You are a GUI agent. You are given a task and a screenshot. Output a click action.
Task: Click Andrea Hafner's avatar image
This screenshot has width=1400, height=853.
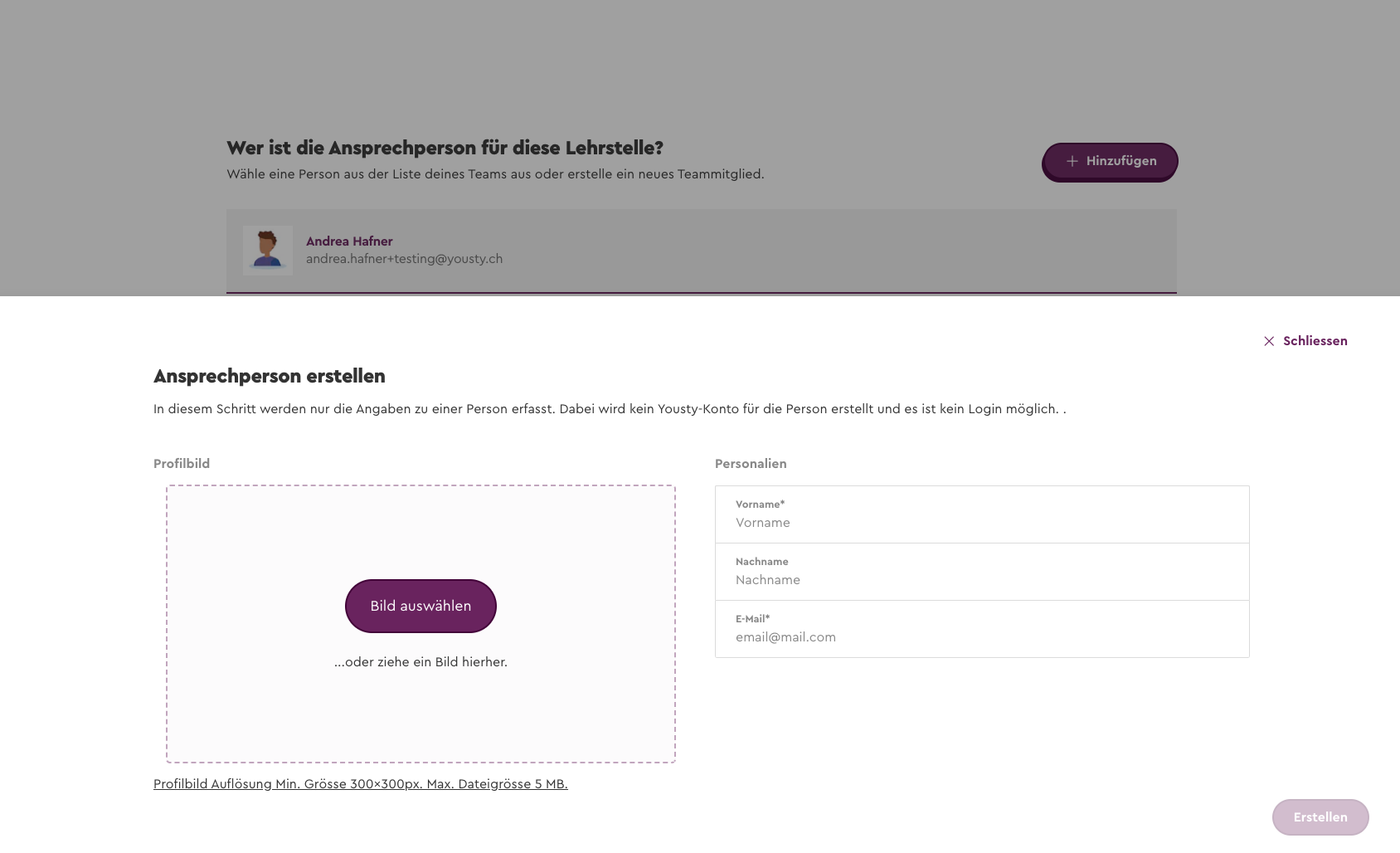click(268, 251)
